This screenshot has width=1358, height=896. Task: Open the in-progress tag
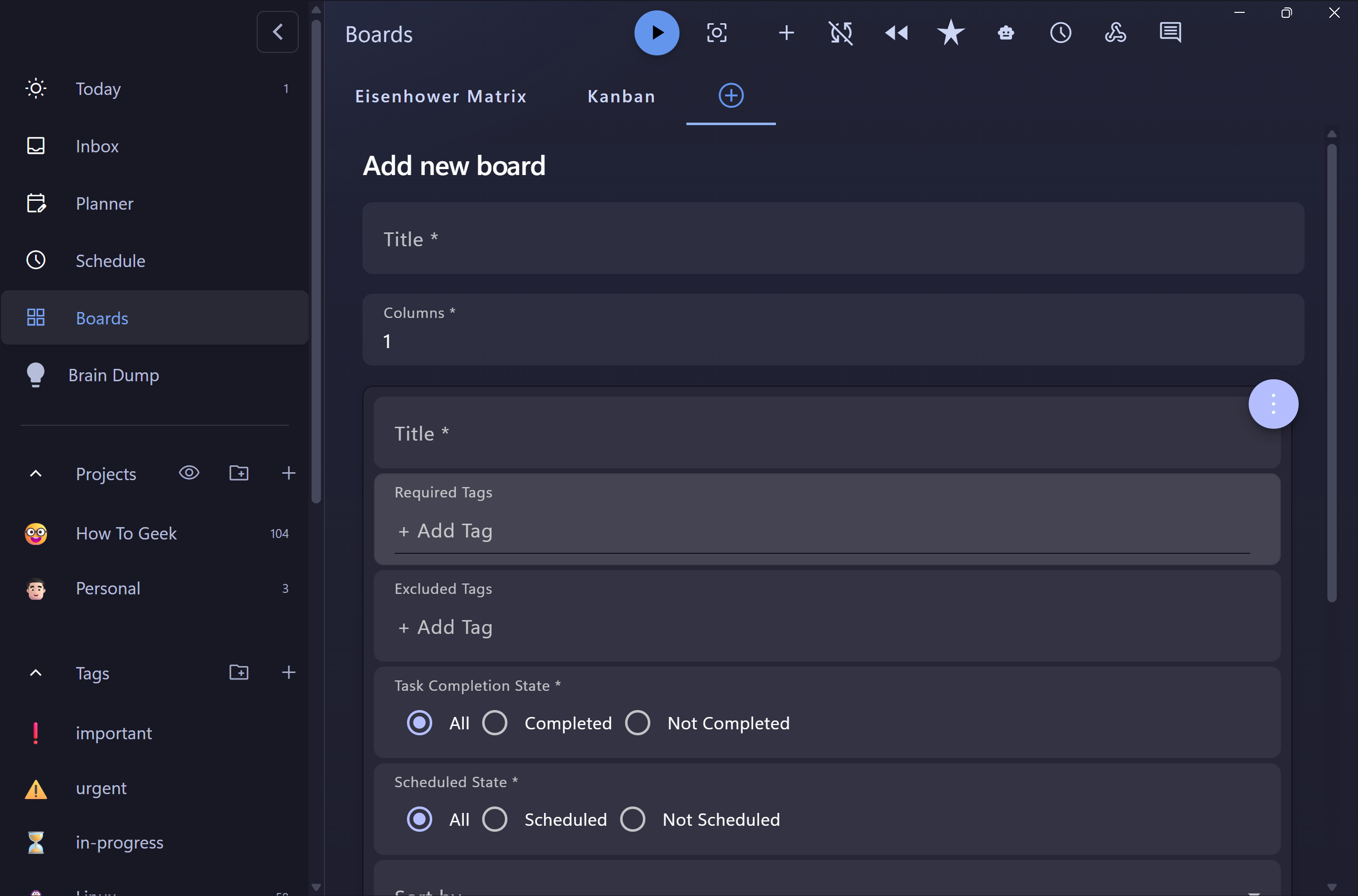point(155,843)
